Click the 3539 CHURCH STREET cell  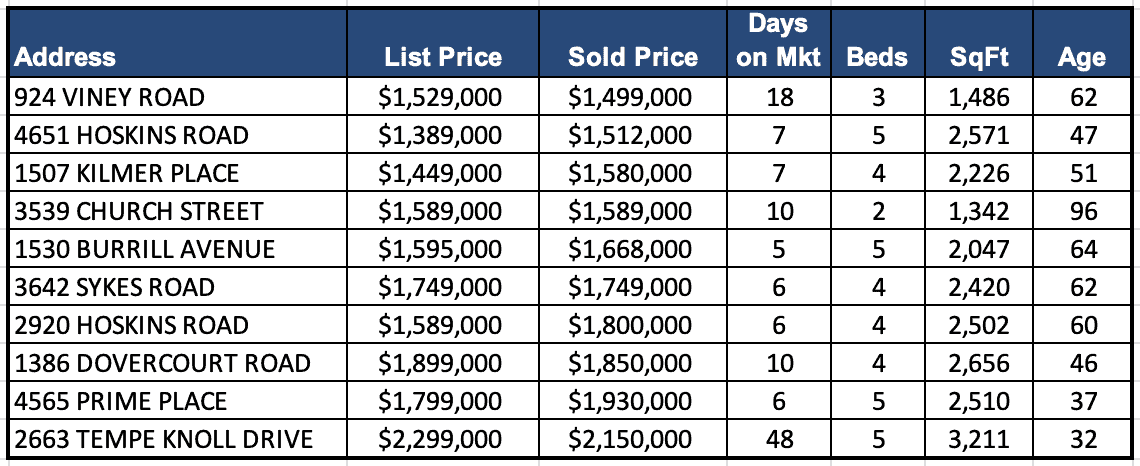(x=139, y=211)
